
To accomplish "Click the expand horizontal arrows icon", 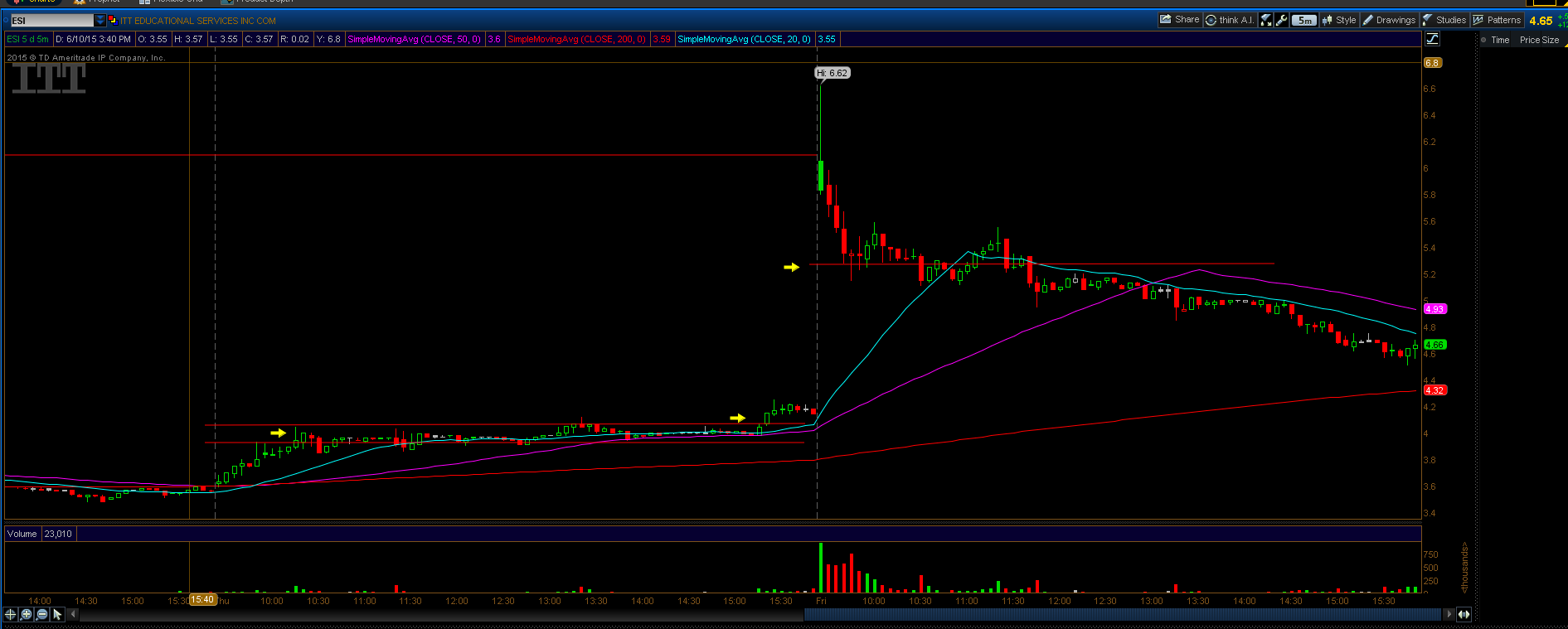I will [1464, 614].
